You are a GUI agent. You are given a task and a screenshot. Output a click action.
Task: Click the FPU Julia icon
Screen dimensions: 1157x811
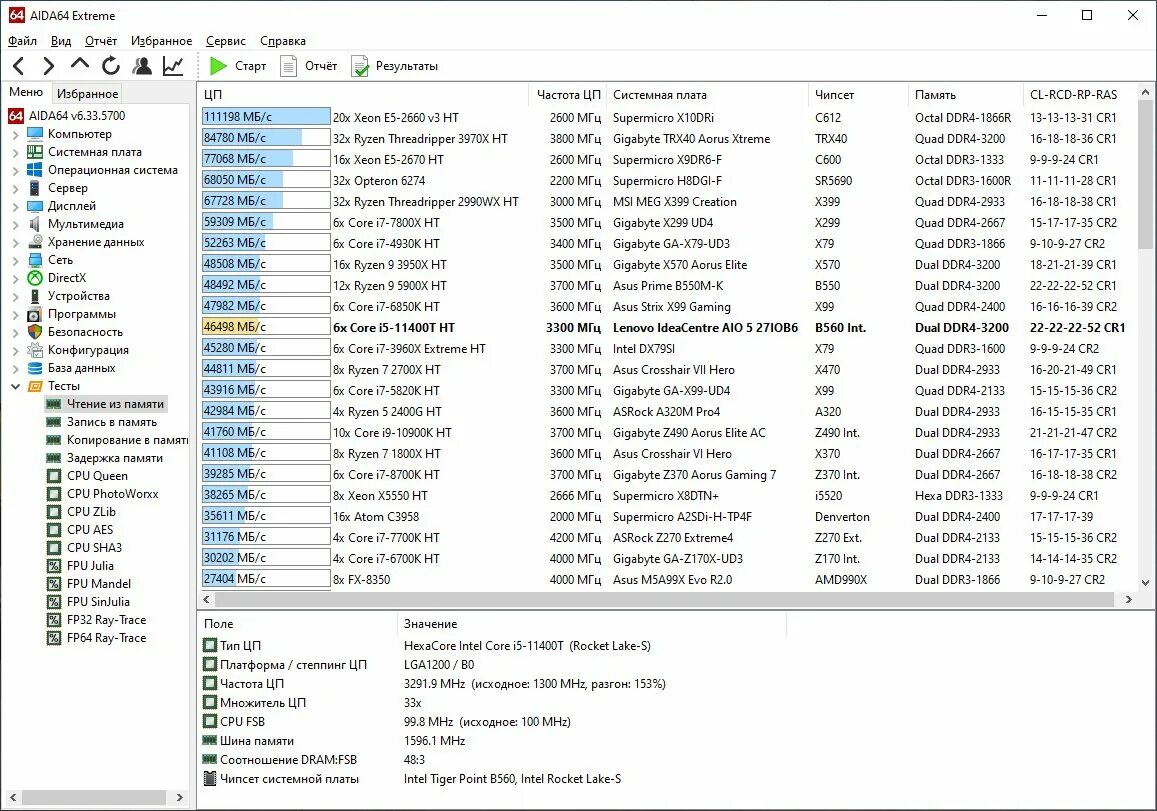pyautogui.click(x=54, y=566)
